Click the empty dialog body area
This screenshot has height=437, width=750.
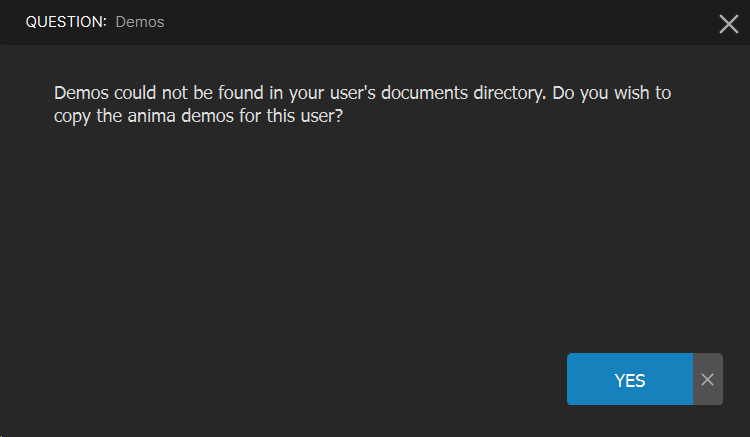[300, 250]
